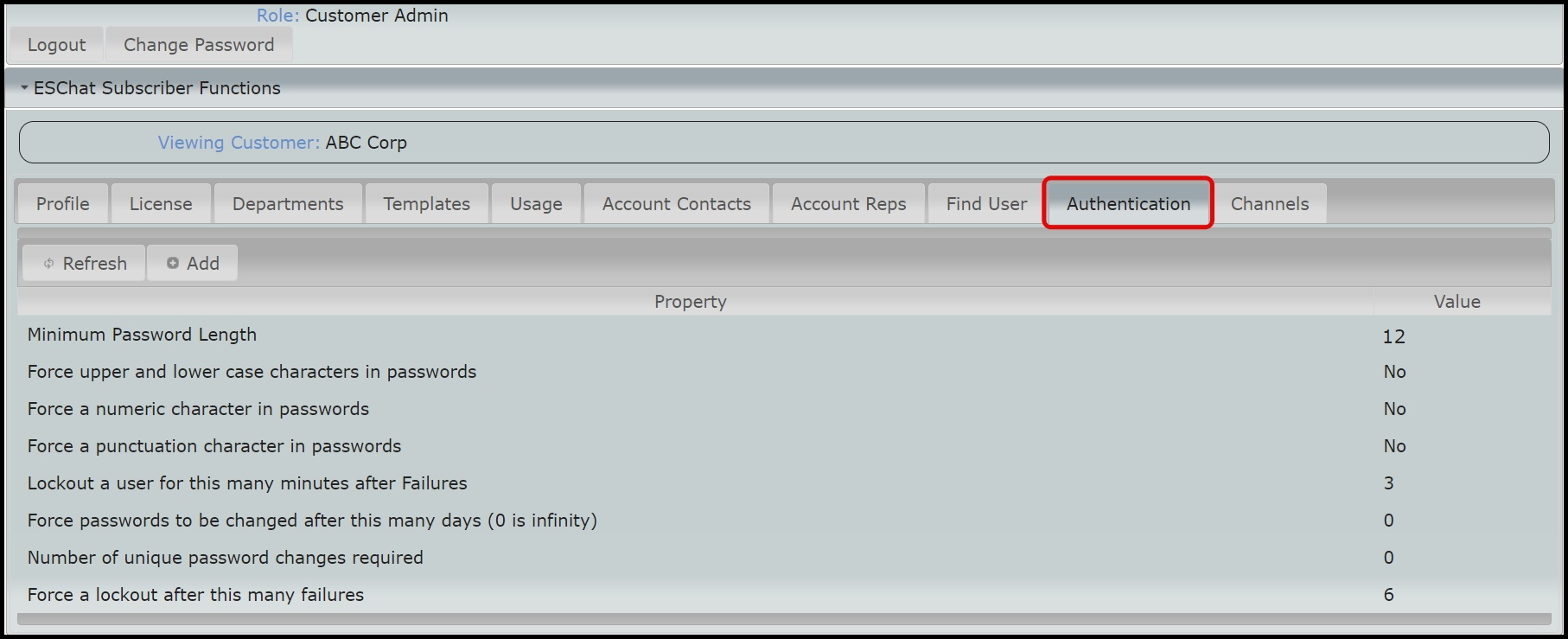Click the Refresh icon on the toolbar
This screenshot has width=1568, height=639.
[48, 263]
